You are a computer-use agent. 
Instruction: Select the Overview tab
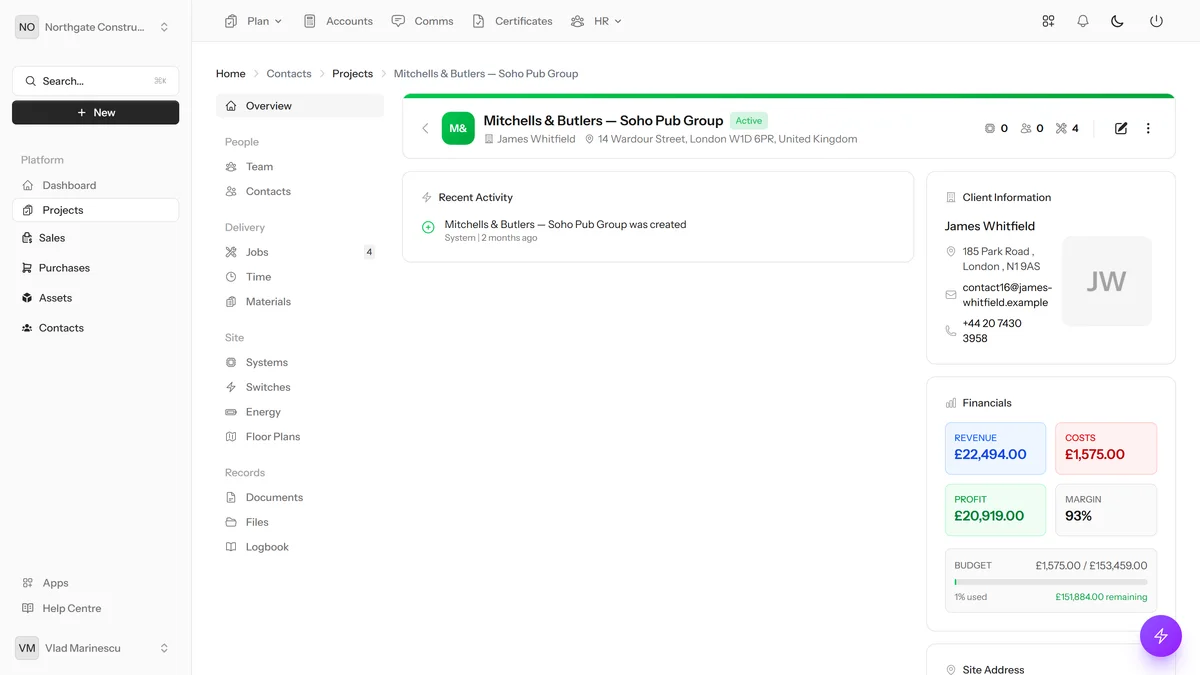pyautogui.click(x=300, y=106)
